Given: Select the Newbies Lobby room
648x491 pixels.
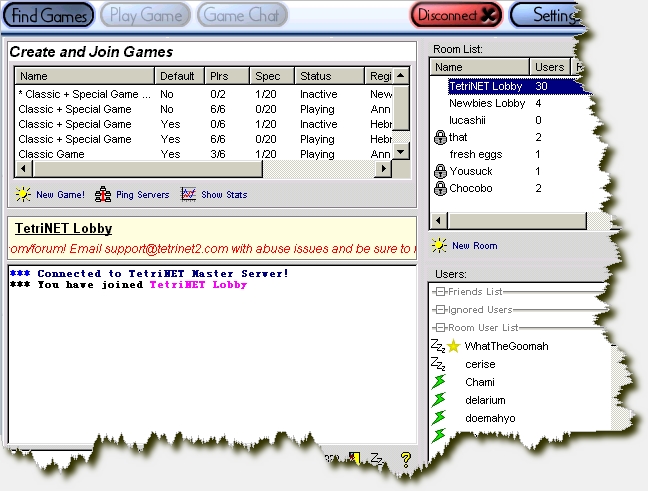Looking at the screenshot, I should point(487,103).
